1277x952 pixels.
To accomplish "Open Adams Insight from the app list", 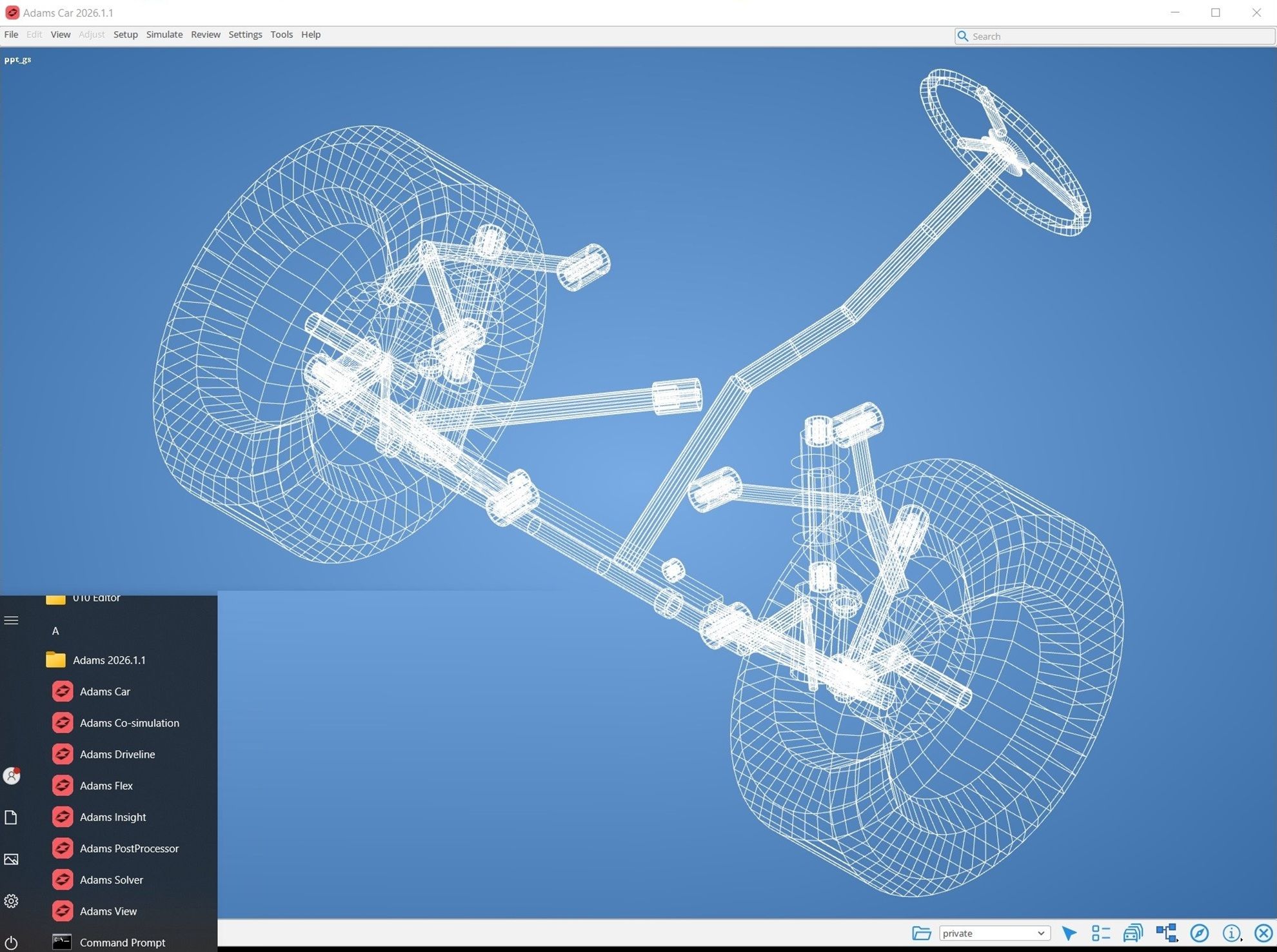I will point(113,817).
